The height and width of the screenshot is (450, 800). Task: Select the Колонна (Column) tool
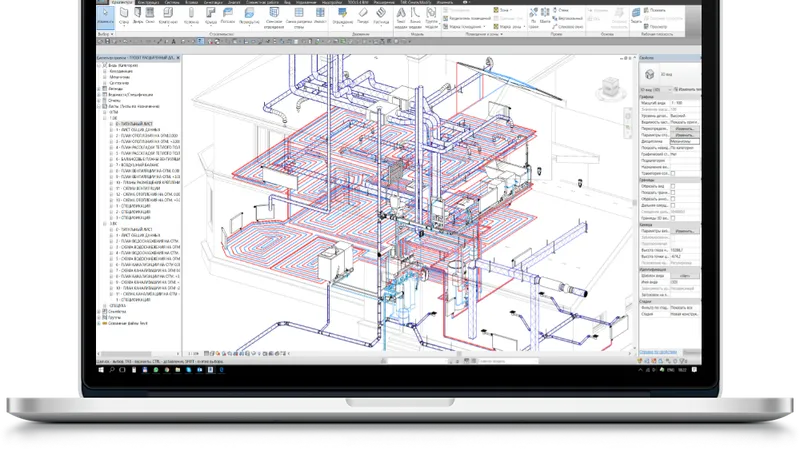(191, 16)
